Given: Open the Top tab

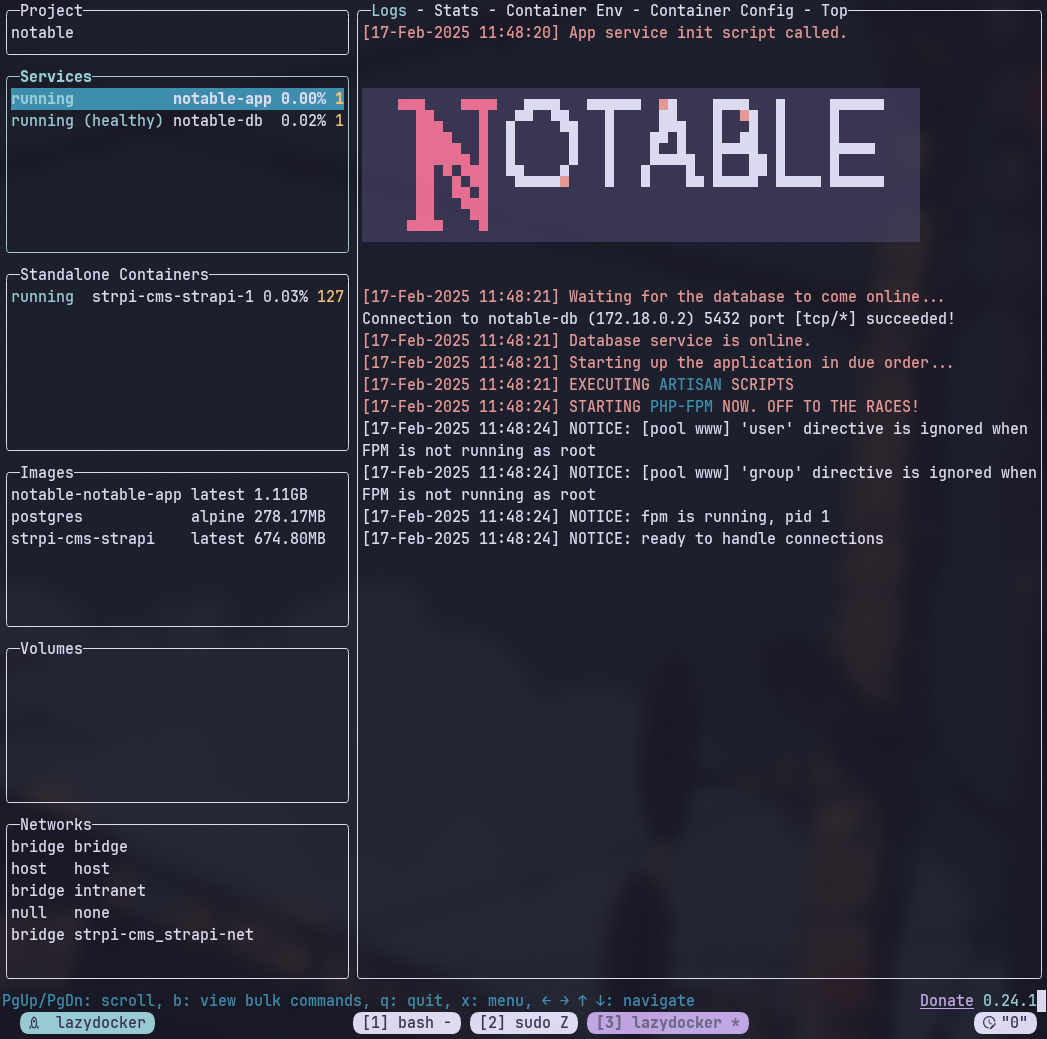Looking at the screenshot, I should [x=833, y=10].
